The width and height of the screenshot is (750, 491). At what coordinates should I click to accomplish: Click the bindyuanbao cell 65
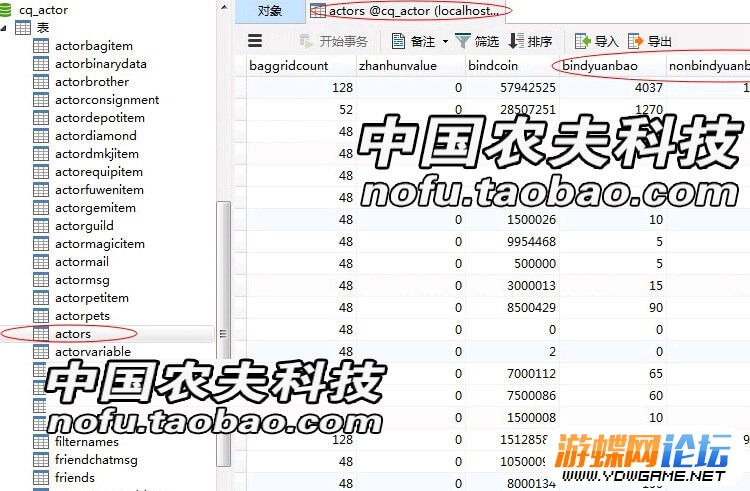(613, 373)
